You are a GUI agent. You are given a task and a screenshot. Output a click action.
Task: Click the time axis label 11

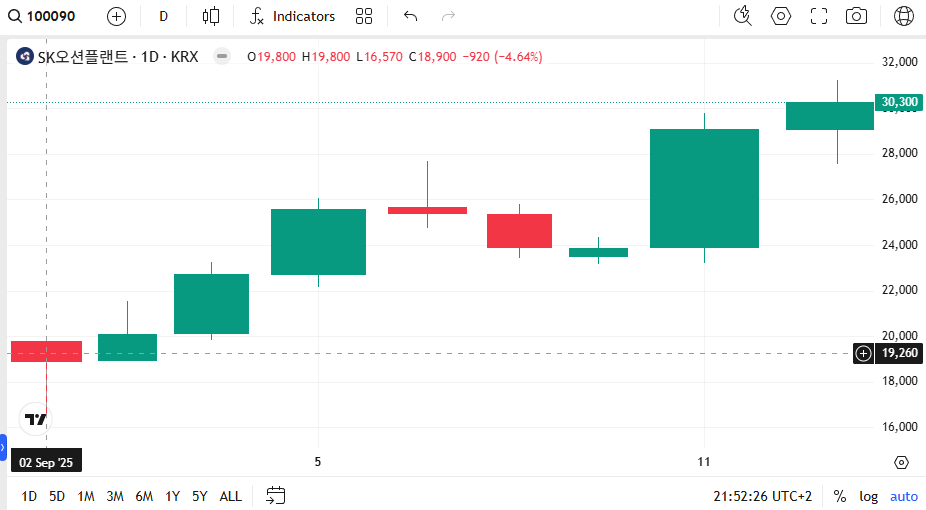703,462
